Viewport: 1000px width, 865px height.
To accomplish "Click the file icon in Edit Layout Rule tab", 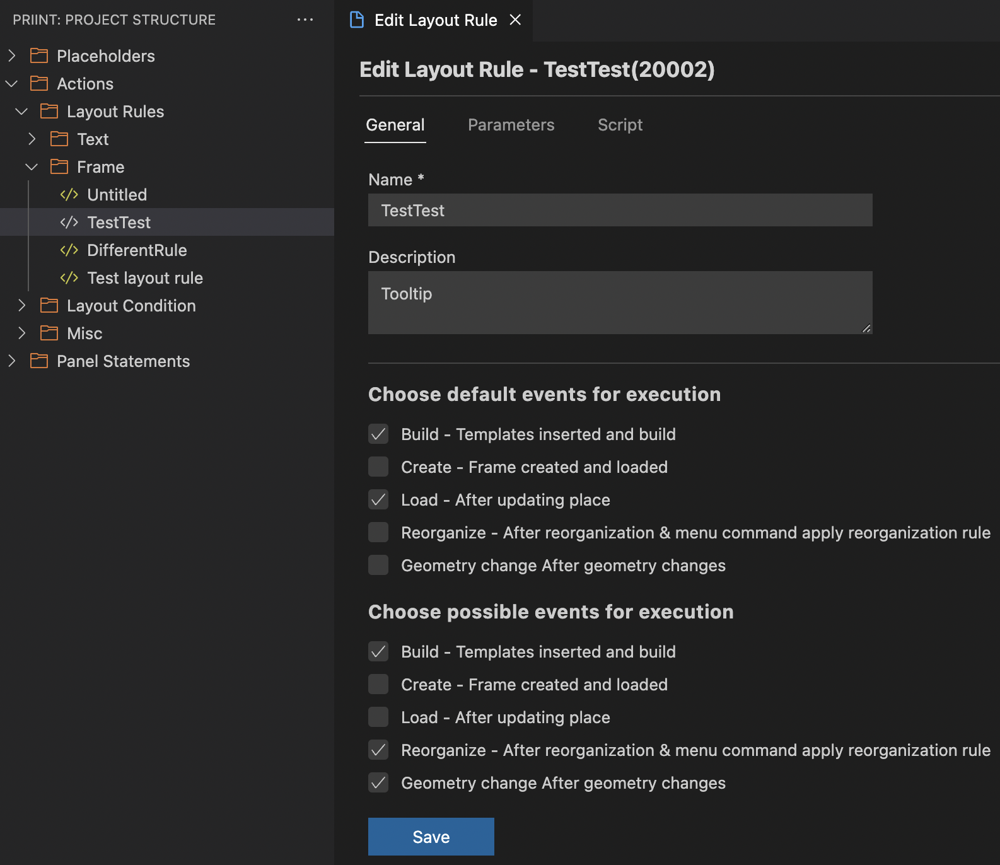I will click(x=357, y=20).
